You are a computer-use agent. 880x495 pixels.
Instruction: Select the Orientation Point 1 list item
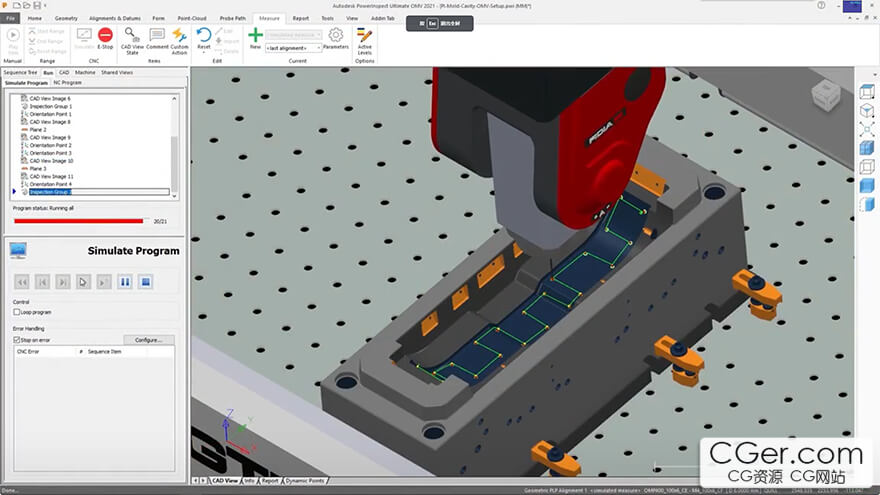50,114
